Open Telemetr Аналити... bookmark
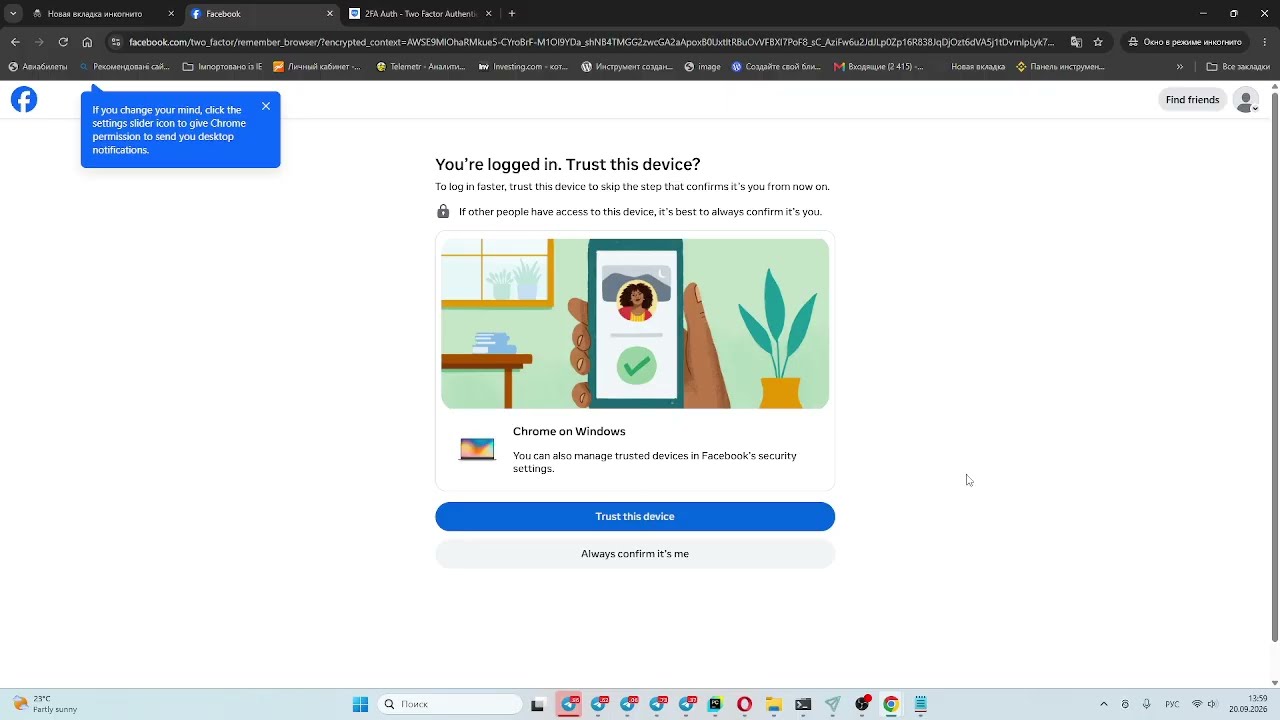Viewport: 1280px width, 720px height. tap(420, 67)
